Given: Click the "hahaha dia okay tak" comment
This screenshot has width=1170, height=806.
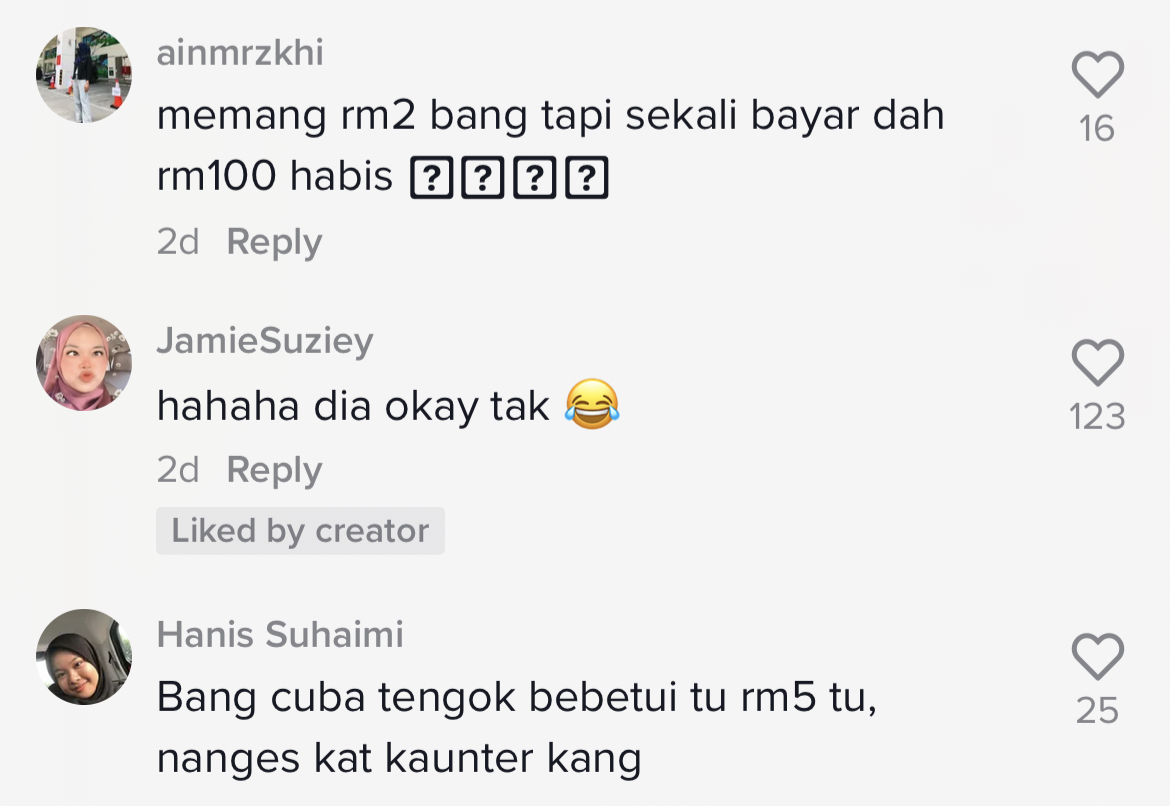Looking at the screenshot, I should (354, 406).
